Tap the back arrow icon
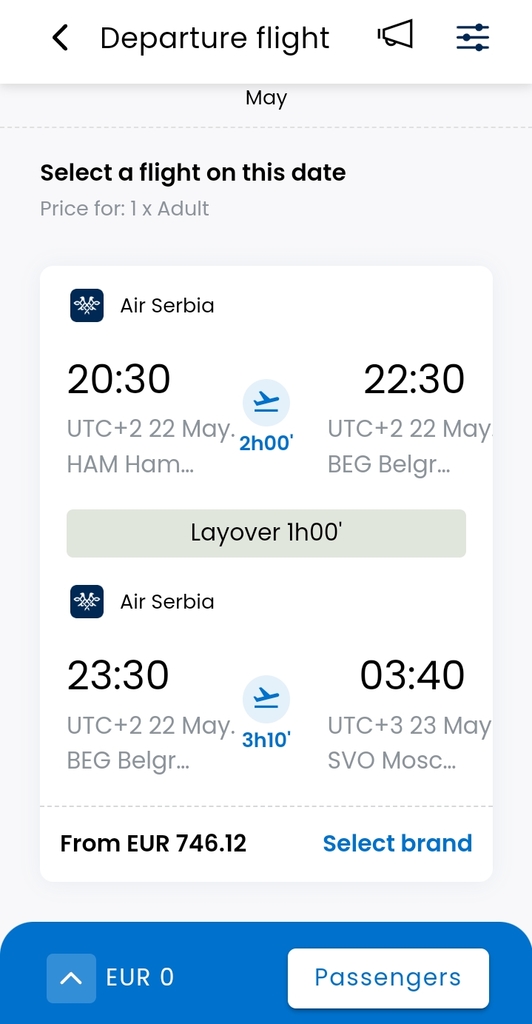The image size is (532, 1024). point(60,38)
